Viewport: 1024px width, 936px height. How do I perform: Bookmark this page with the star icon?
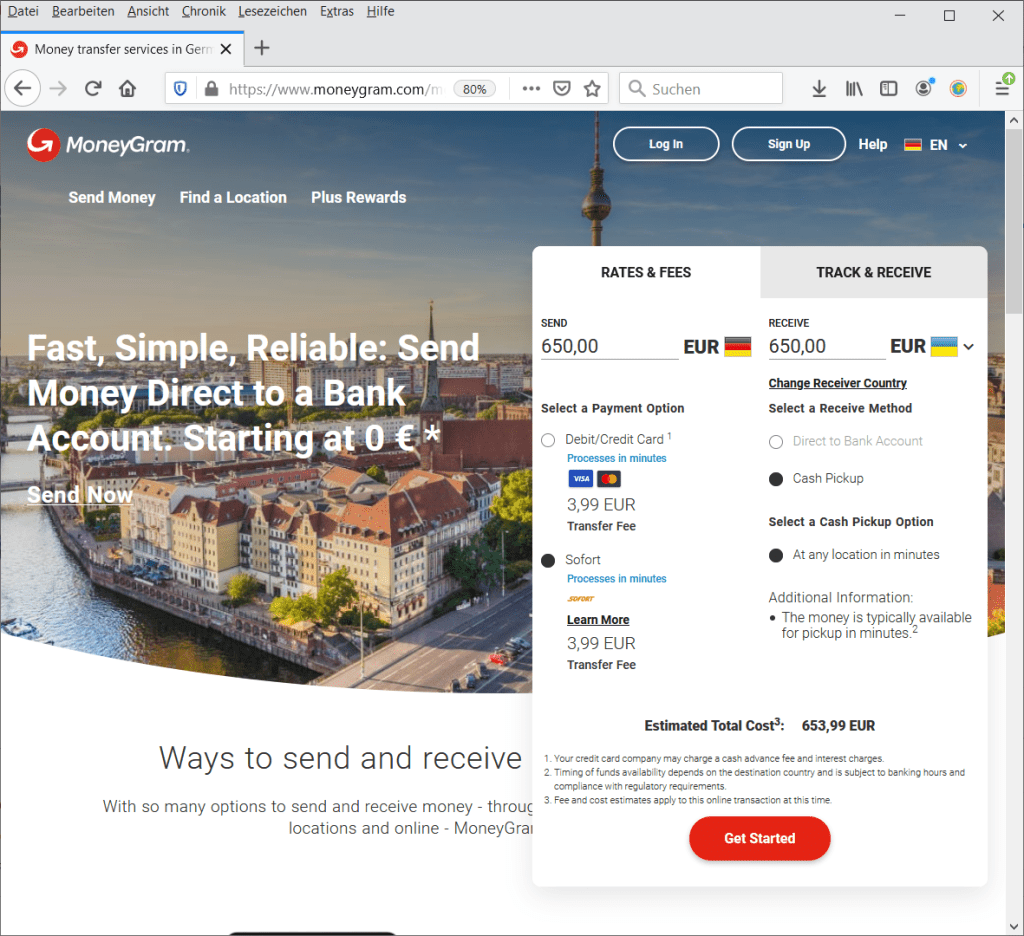[592, 89]
